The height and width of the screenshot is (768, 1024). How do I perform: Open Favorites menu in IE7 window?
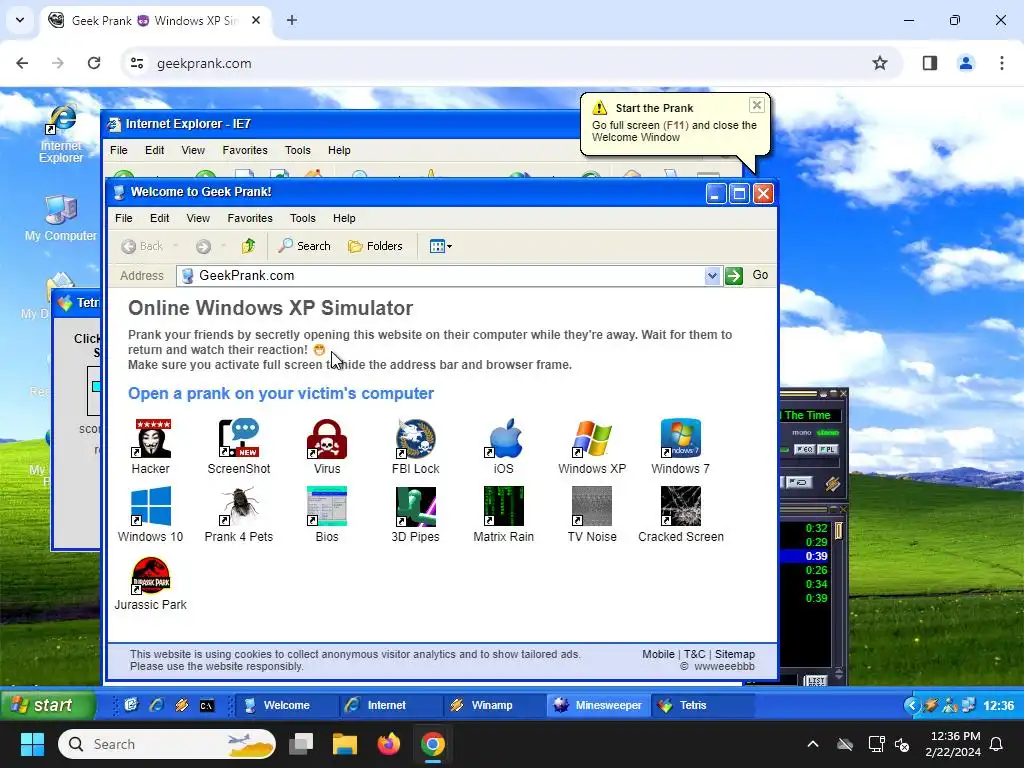pyautogui.click(x=245, y=150)
